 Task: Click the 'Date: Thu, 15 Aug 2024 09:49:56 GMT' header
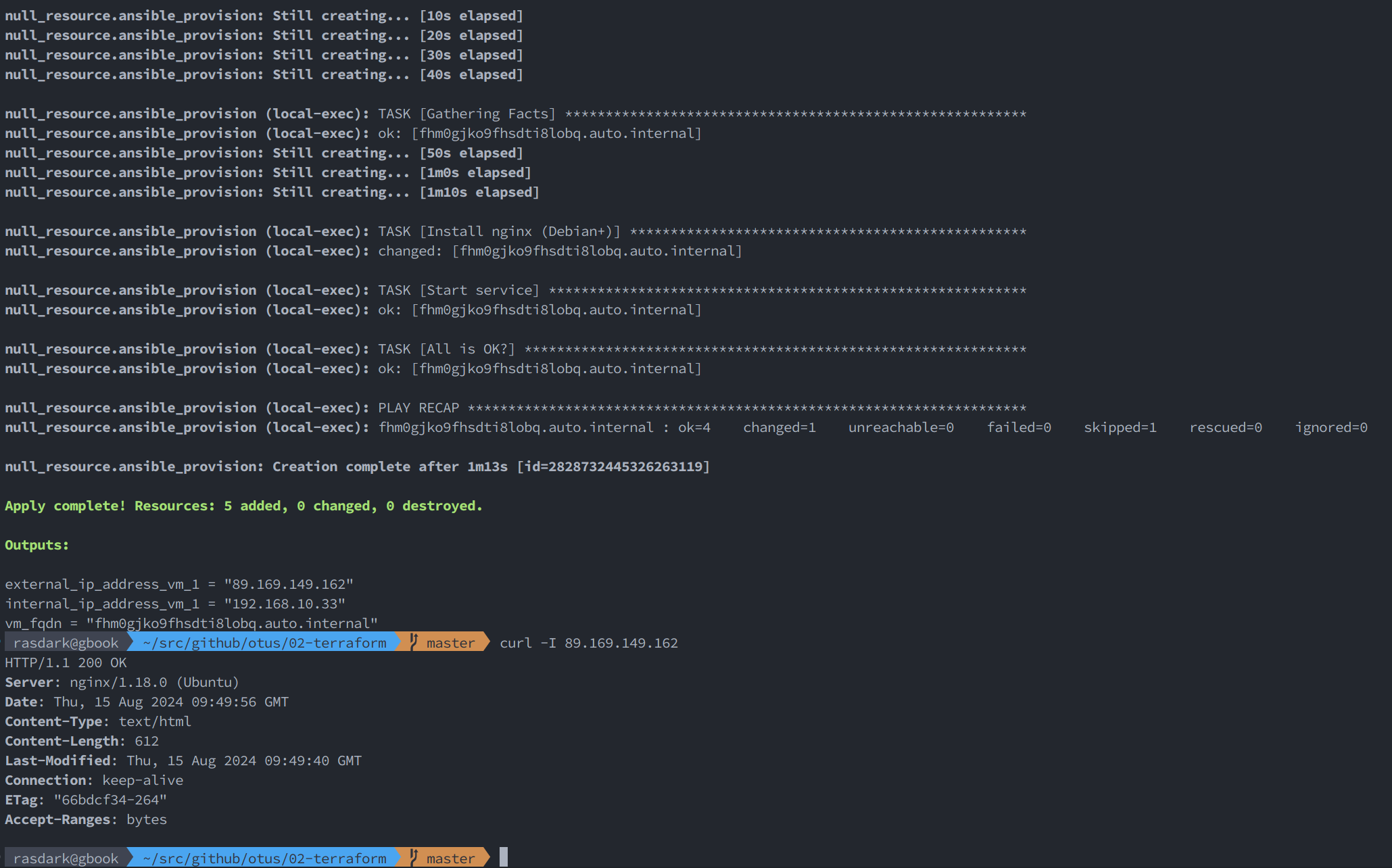point(147,702)
